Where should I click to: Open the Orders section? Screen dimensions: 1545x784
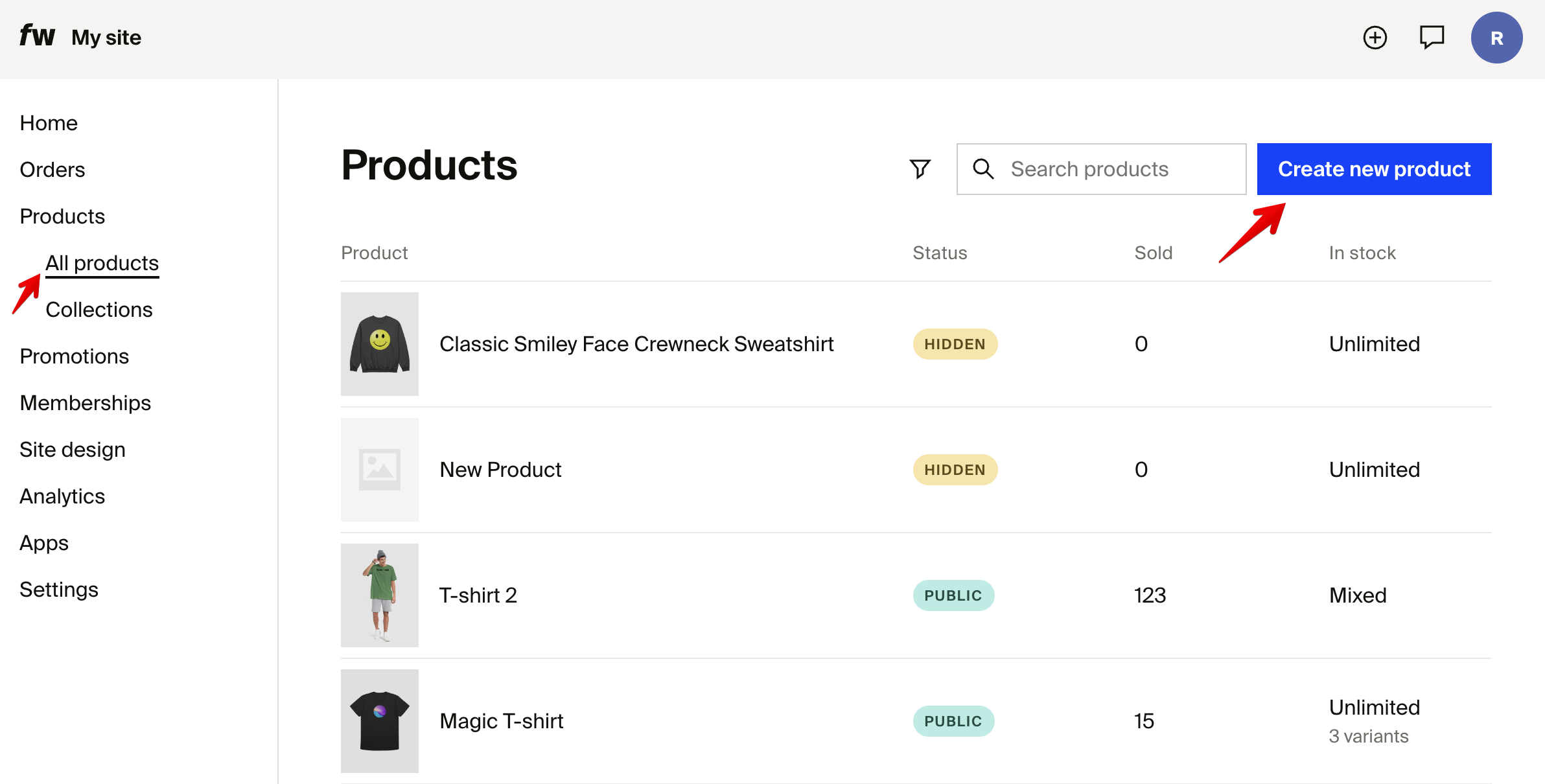click(x=52, y=169)
